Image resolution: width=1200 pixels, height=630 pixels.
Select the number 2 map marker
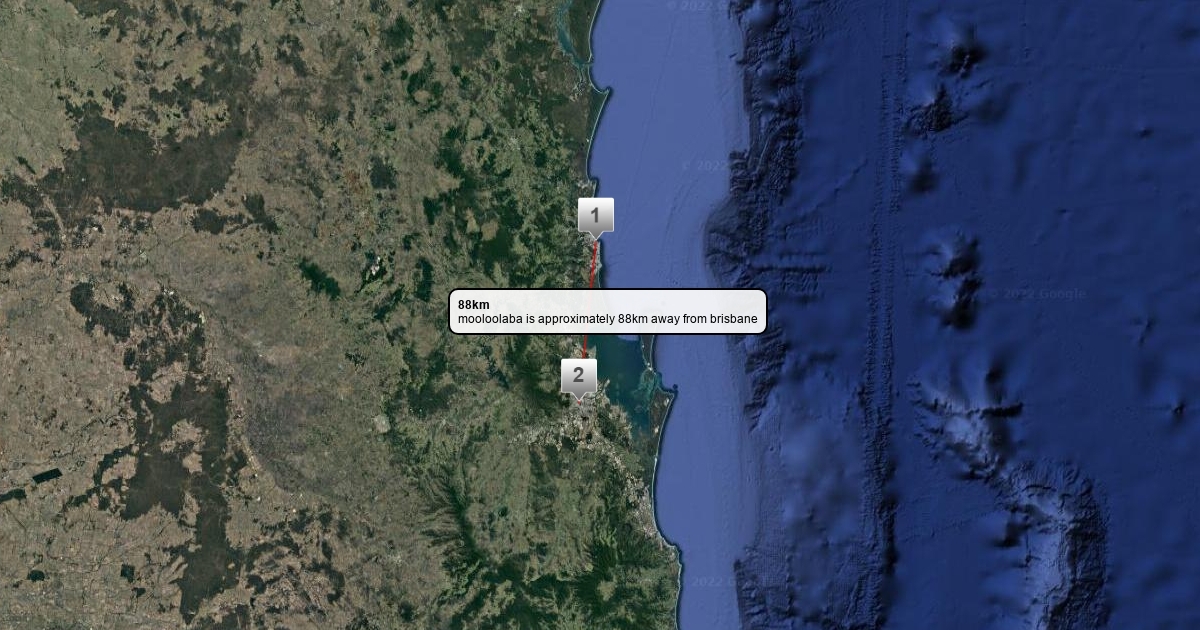578,376
